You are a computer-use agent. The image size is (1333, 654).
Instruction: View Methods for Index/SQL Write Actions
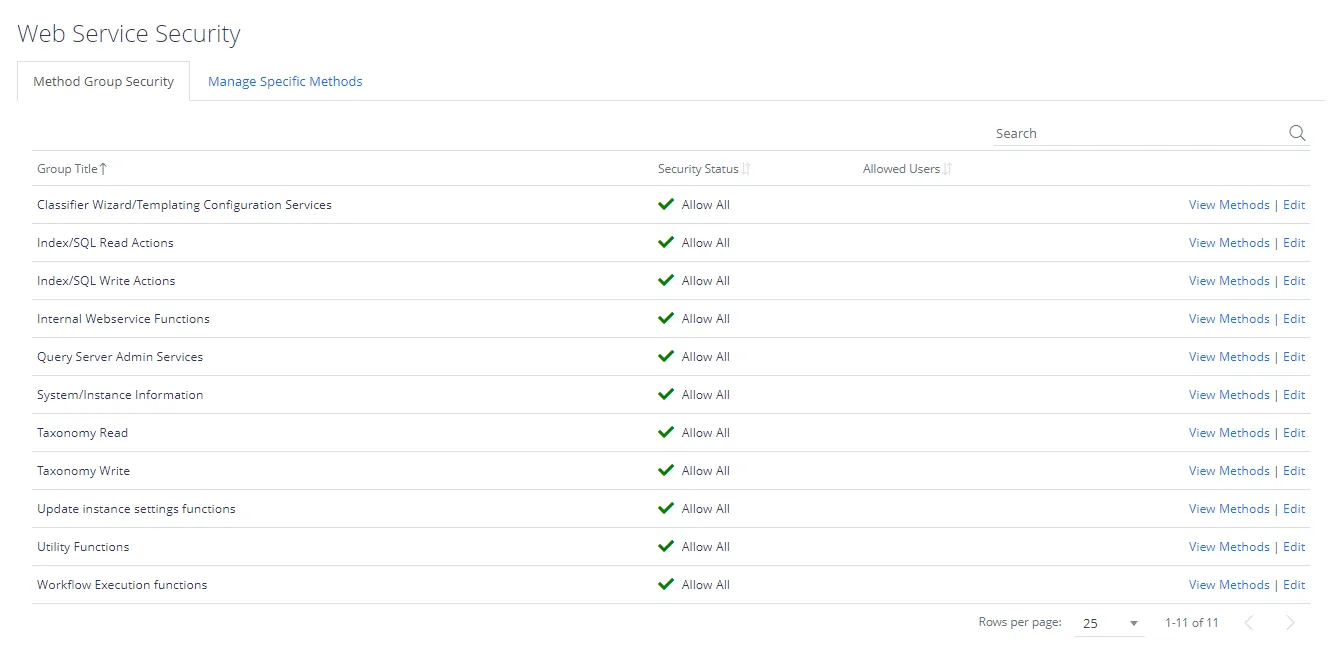click(1229, 281)
